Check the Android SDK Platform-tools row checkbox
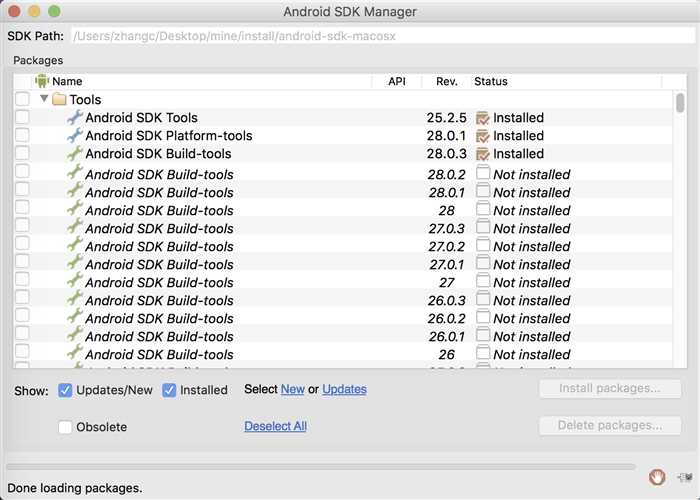The image size is (700, 500). coord(22,135)
